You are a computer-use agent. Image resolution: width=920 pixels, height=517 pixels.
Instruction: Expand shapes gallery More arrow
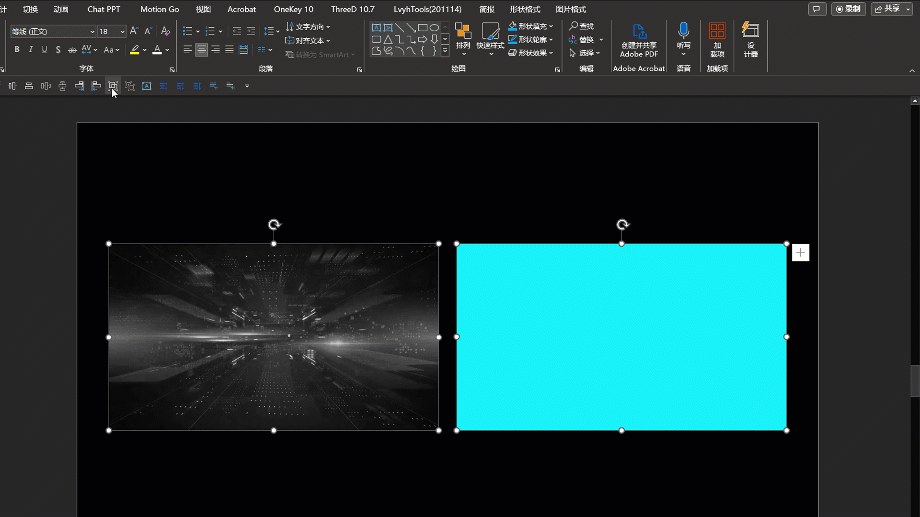445,51
